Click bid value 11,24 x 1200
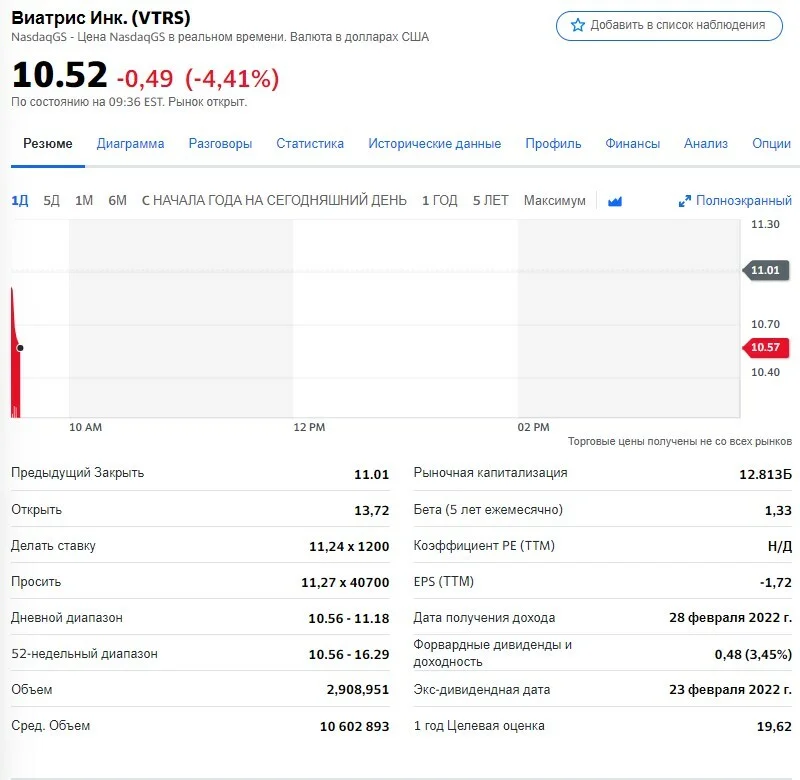800x780 pixels. tap(349, 546)
